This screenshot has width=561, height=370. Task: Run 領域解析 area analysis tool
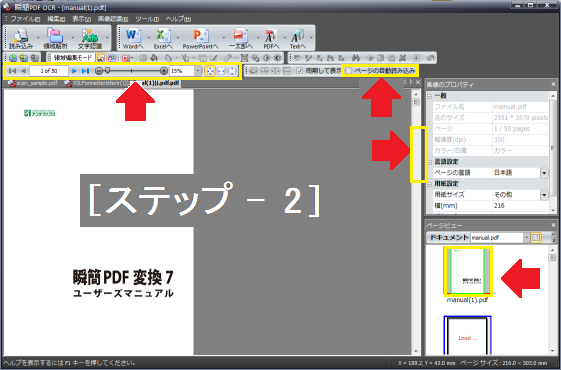(x=55, y=38)
